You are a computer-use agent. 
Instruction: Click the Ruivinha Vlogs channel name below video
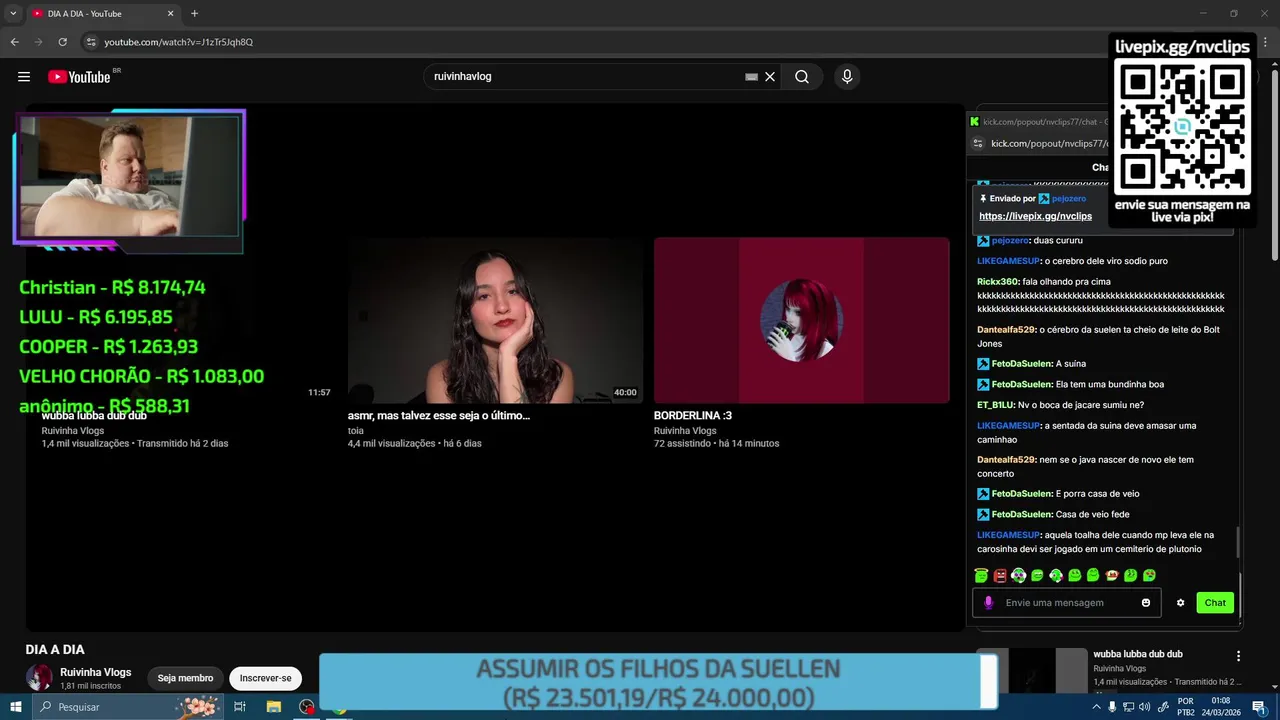(96, 672)
